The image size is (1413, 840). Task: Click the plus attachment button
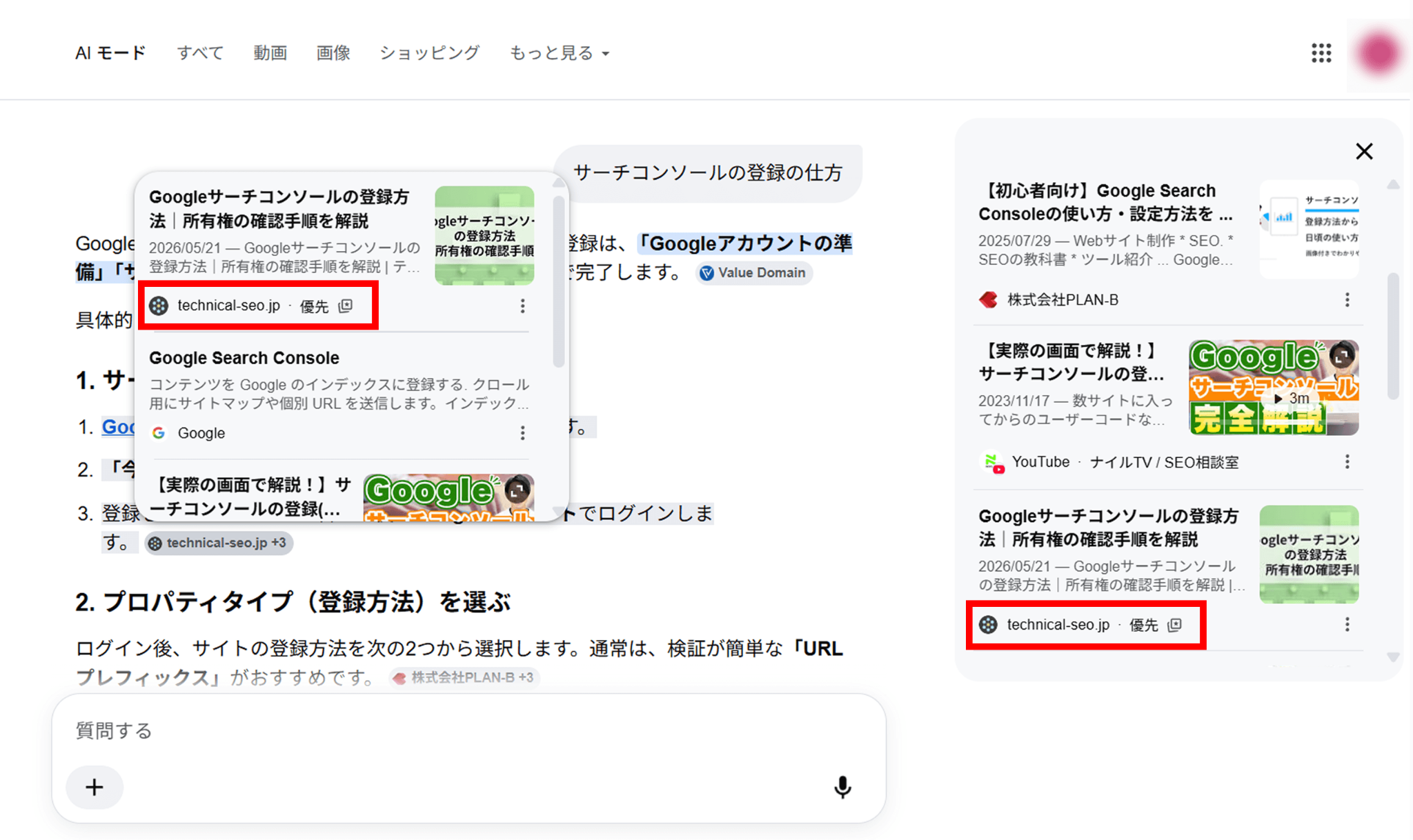click(95, 787)
